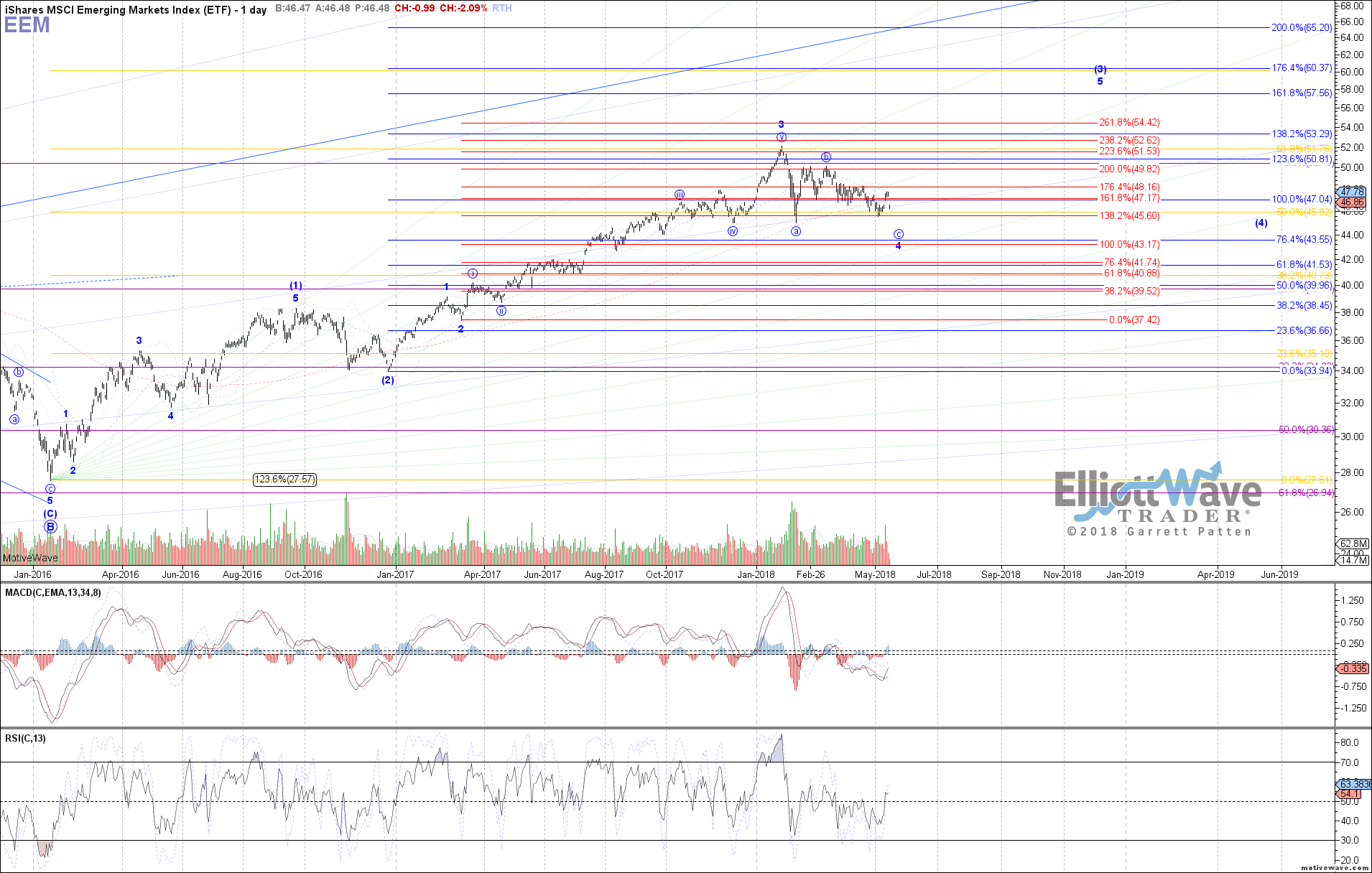Screen dimensions: 1372x873
Task: Click the 176.4%(60.37) extension label
Action: point(1302,68)
